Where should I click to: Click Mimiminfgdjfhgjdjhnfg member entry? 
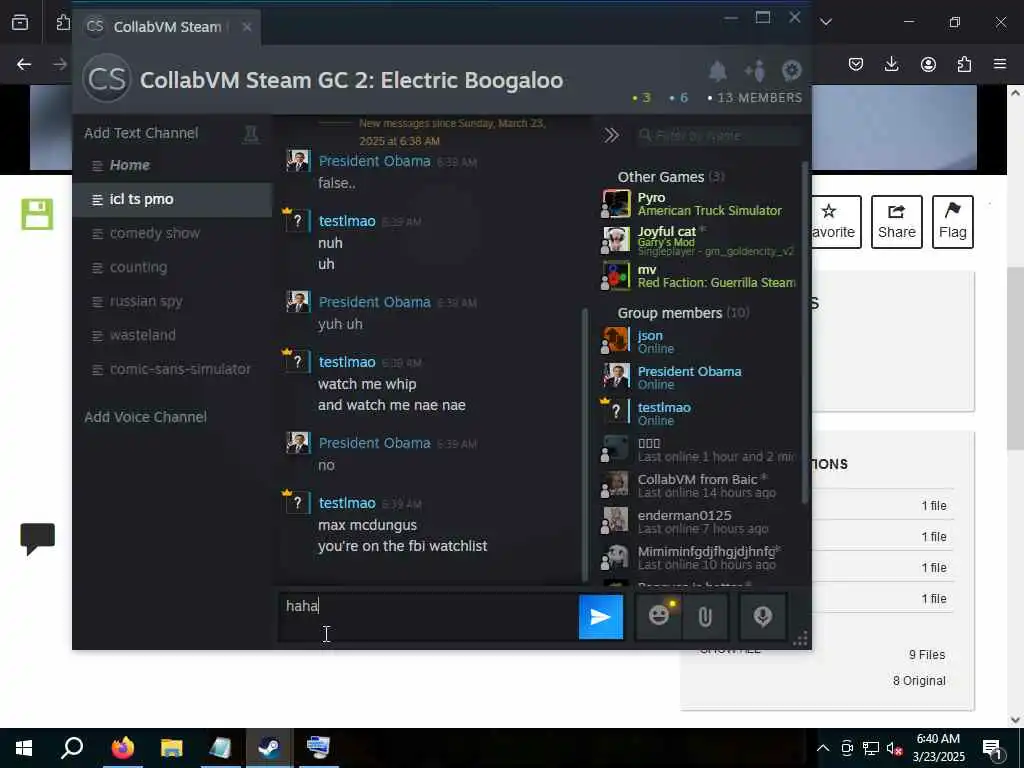[699, 558]
